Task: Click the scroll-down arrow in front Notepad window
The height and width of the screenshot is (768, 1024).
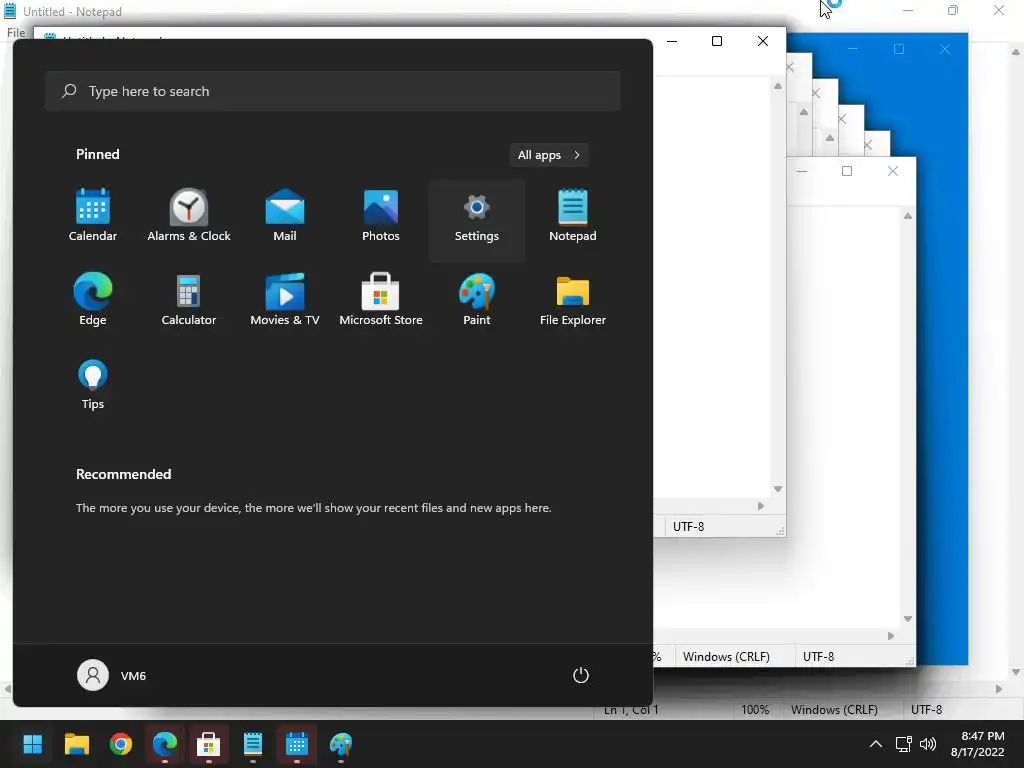Action: point(778,489)
